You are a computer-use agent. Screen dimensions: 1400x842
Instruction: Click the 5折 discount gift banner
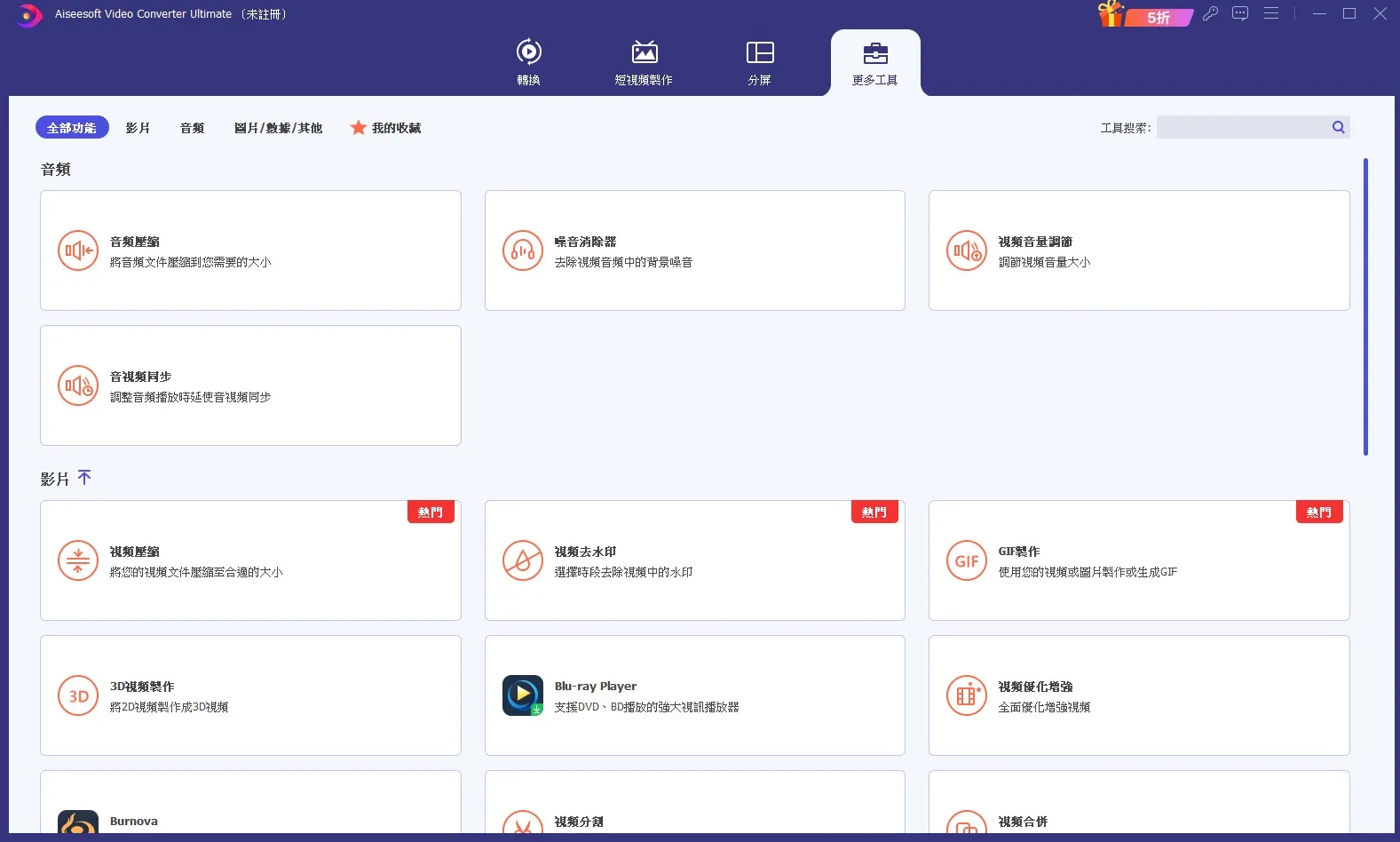tap(1145, 15)
